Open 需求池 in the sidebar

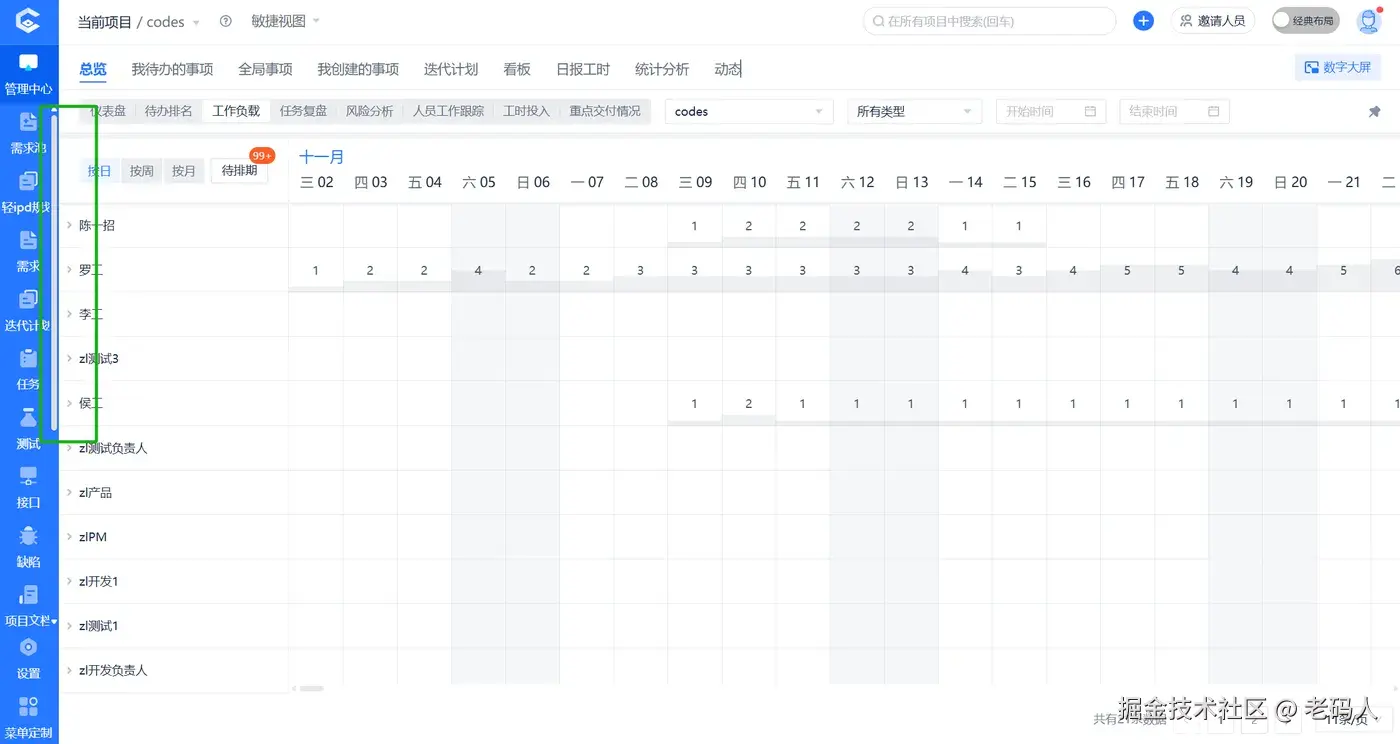pos(28,133)
